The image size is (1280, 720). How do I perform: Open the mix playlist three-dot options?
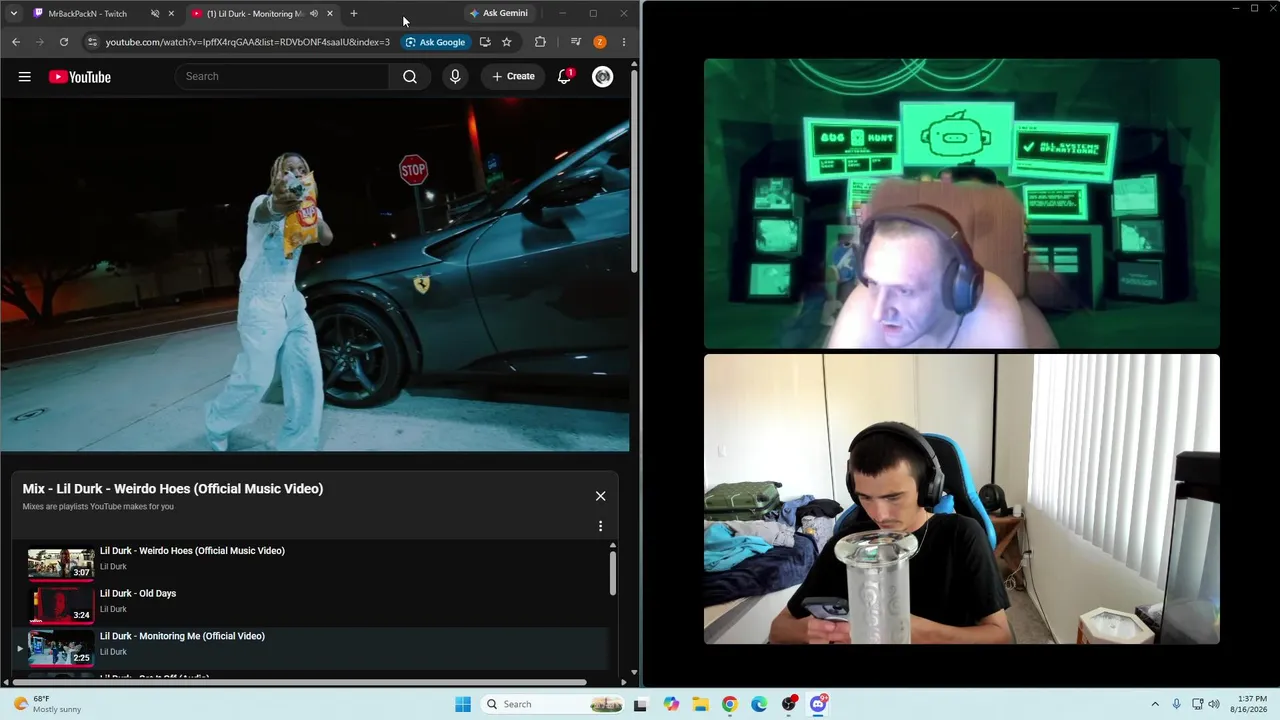[x=600, y=526]
